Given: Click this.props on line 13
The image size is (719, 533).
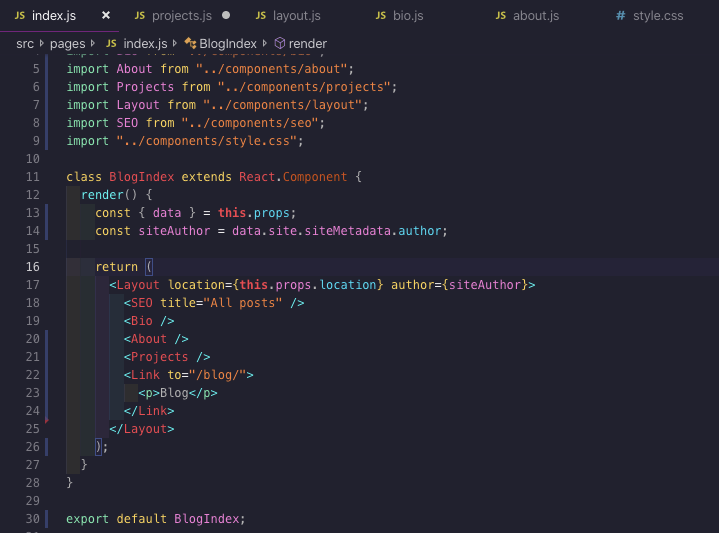Looking at the screenshot, I should coord(254,213).
